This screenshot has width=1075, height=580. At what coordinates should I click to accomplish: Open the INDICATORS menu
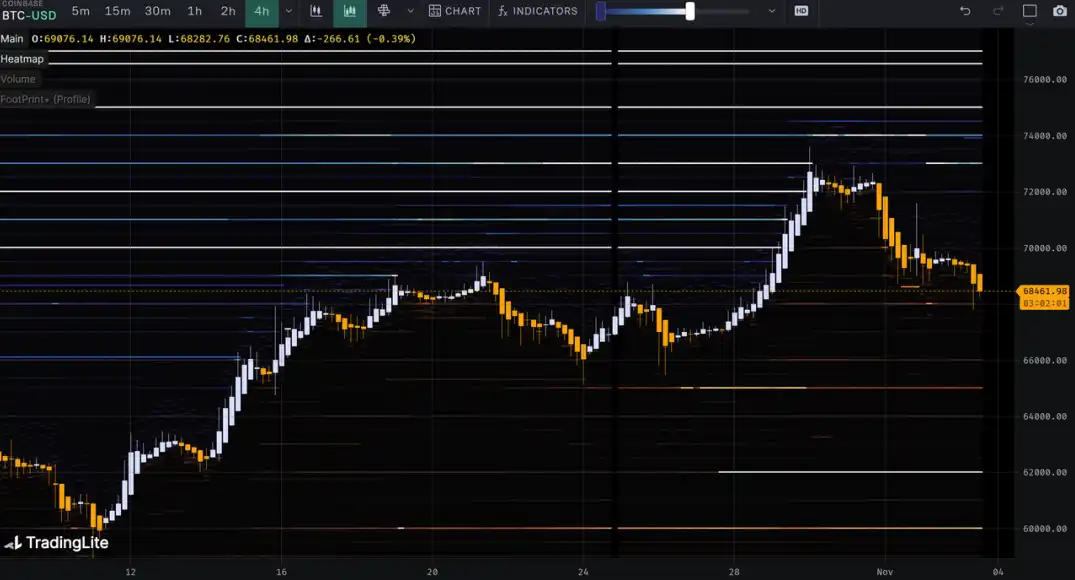[x=538, y=11]
